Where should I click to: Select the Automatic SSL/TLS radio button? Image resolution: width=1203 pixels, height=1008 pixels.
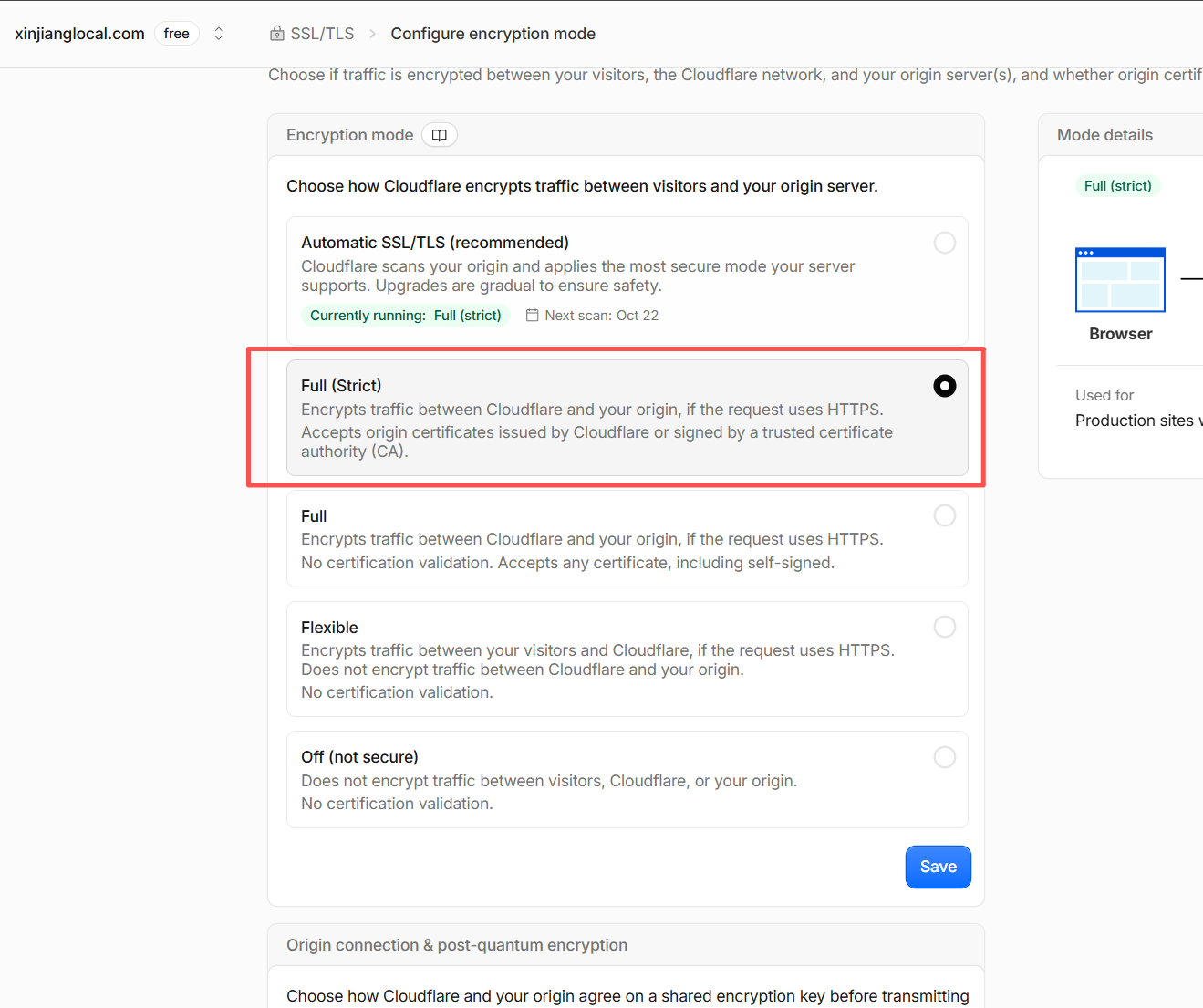click(x=945, y=243)
